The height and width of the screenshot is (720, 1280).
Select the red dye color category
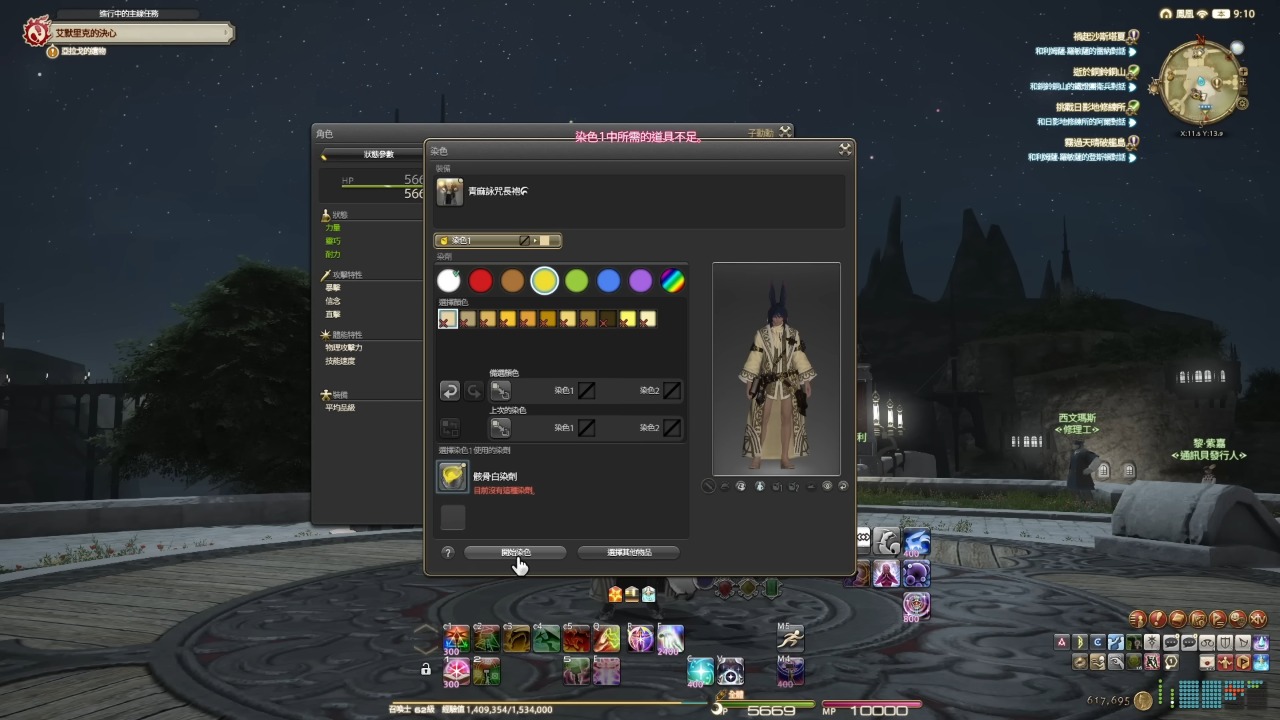[481, 281]
